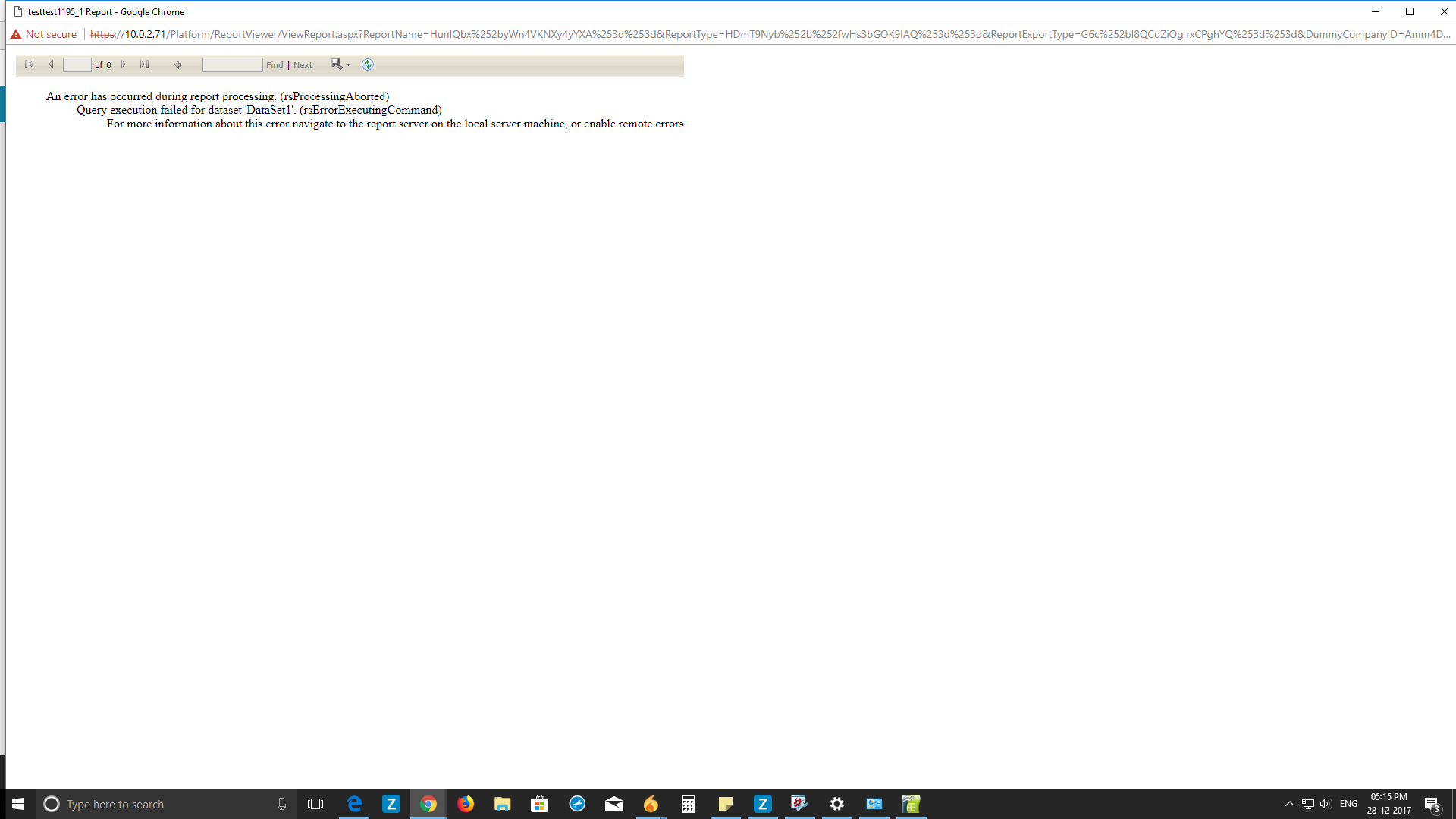Viewport: 1456px width, 819px height.
Task: Open Firefox from the taskbar
Action: [x=466, y=804]
